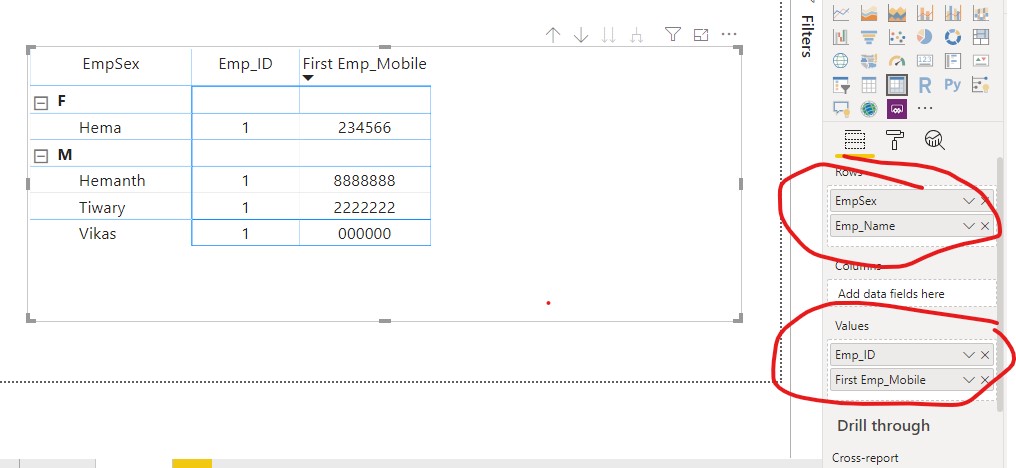Image resolution: width=1016 pixels, height=468 pixels.
Task: Open Emp_ID field dropdown in Values
Action: [x=969, y=355]
